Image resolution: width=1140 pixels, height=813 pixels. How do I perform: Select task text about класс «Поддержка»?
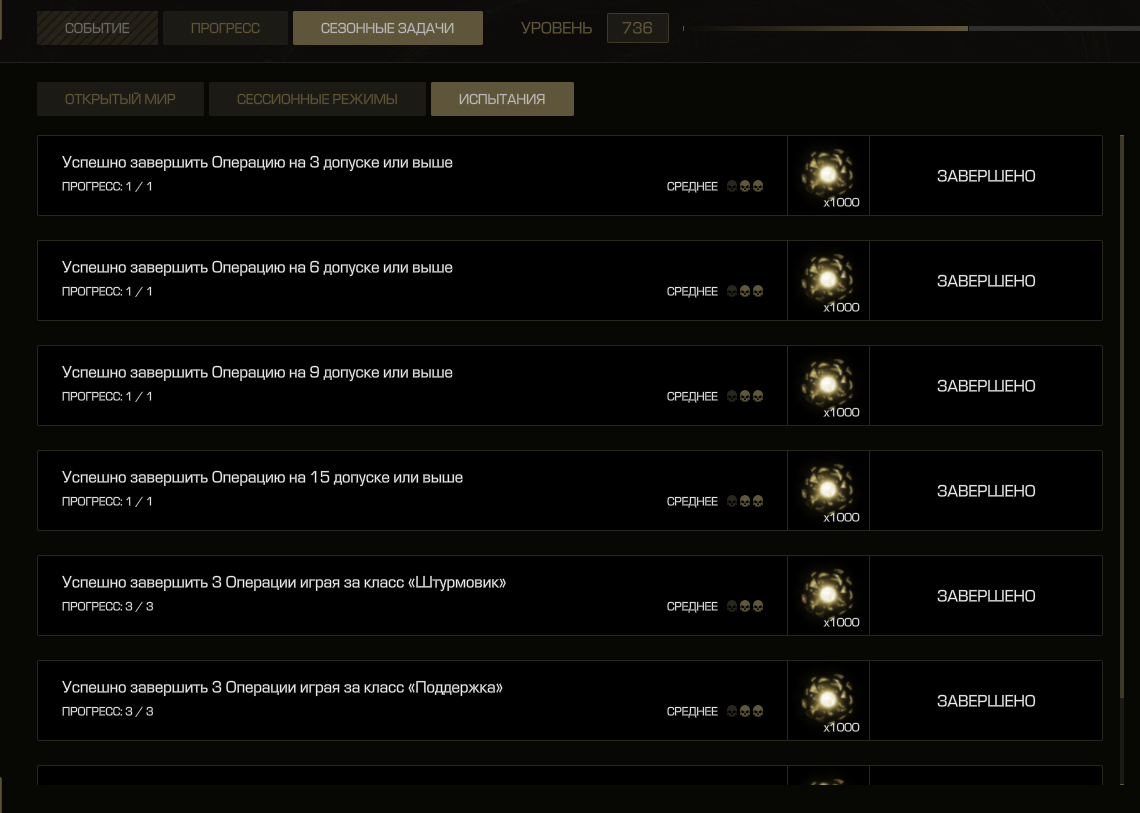pyautogui.click(x=282, y=687)
